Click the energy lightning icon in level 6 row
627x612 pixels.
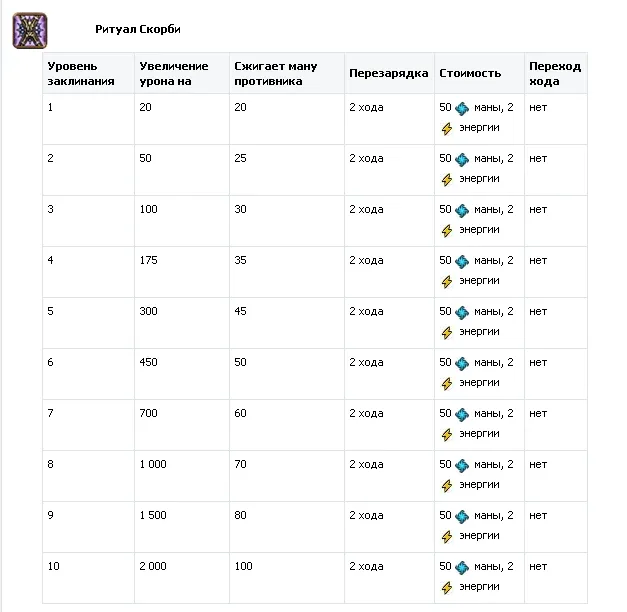click(447, 383)
